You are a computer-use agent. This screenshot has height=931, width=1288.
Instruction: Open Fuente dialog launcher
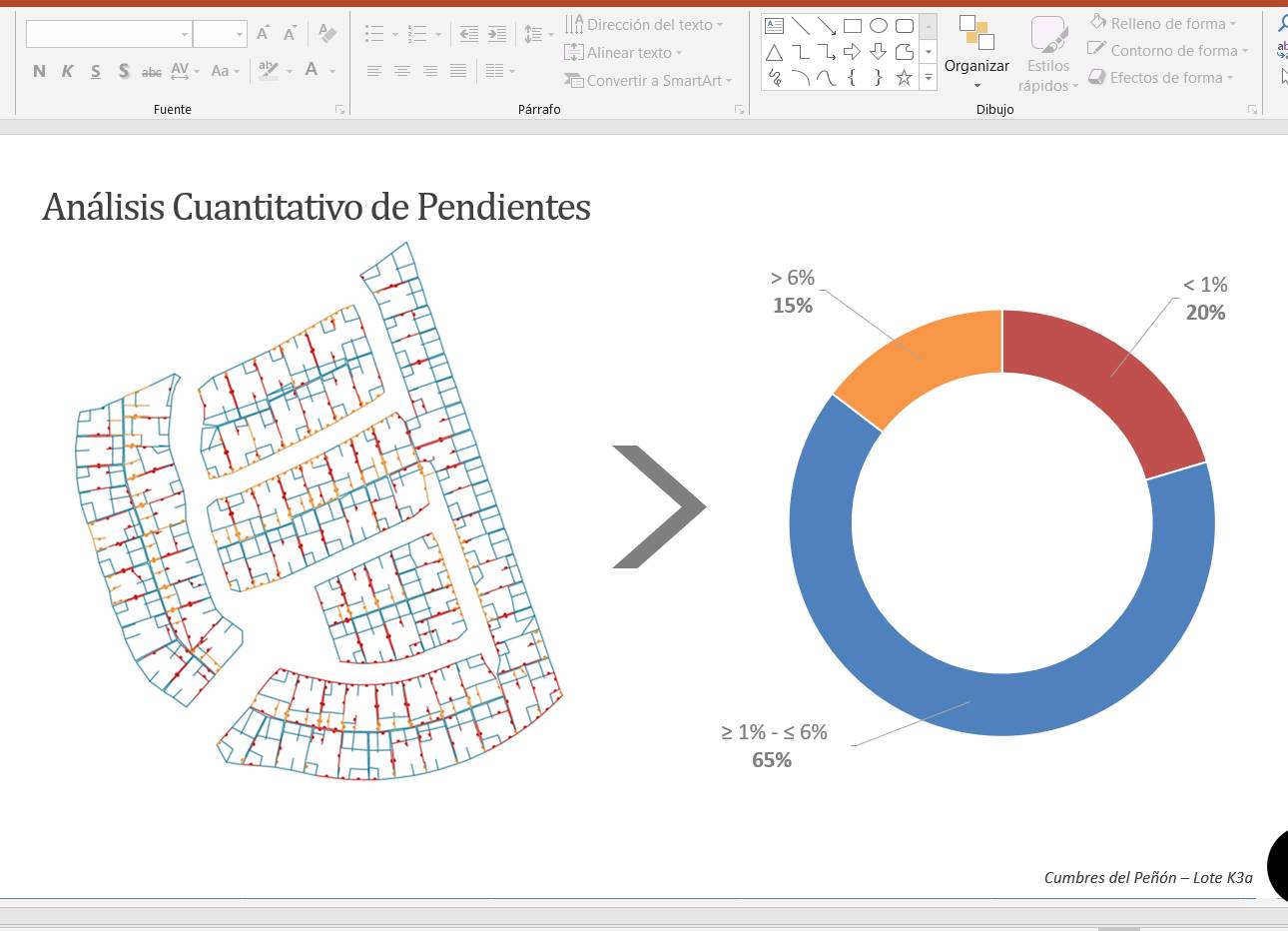339,110
